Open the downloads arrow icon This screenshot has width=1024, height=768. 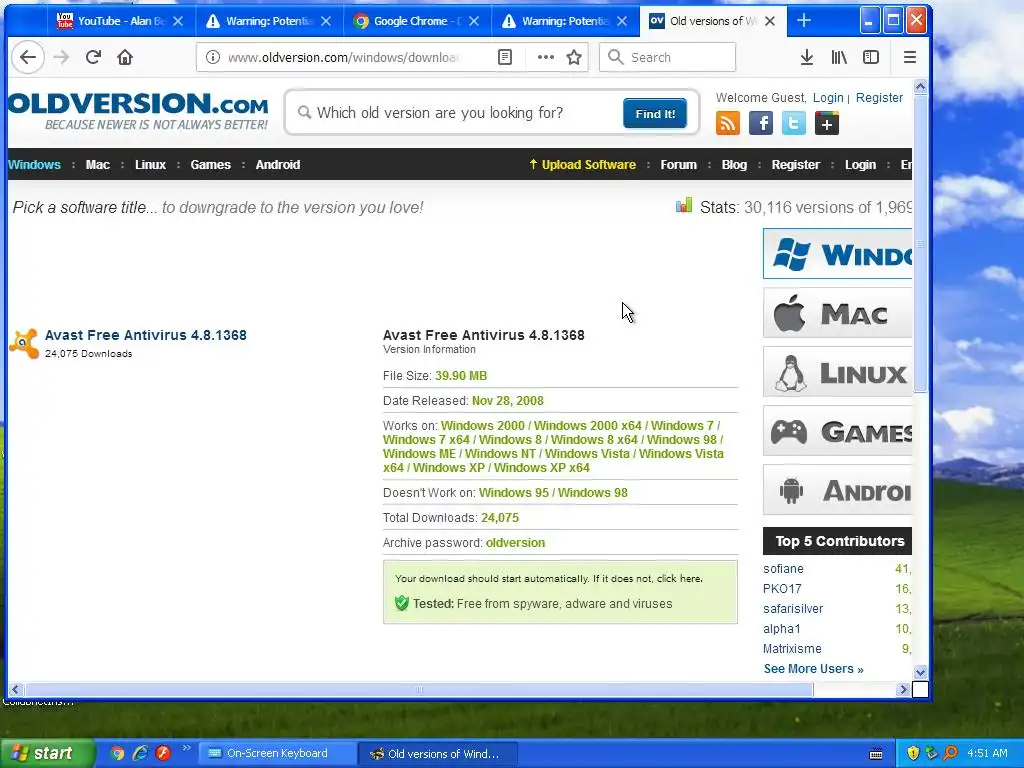pyautogui.click(x=807, y=57)
